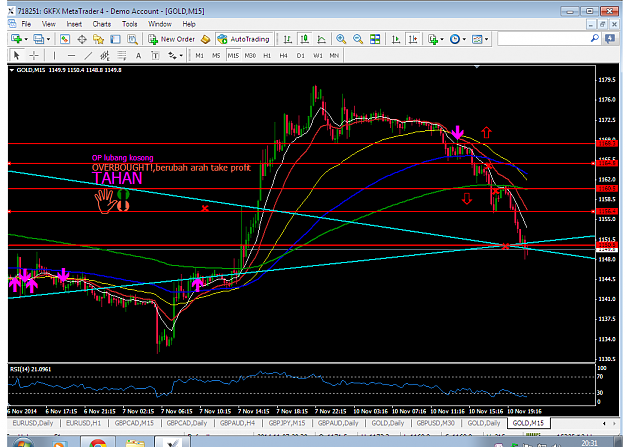Open the Market Watch window icon
The width and height of the screenshot is (625, 447).
(65, 39)
